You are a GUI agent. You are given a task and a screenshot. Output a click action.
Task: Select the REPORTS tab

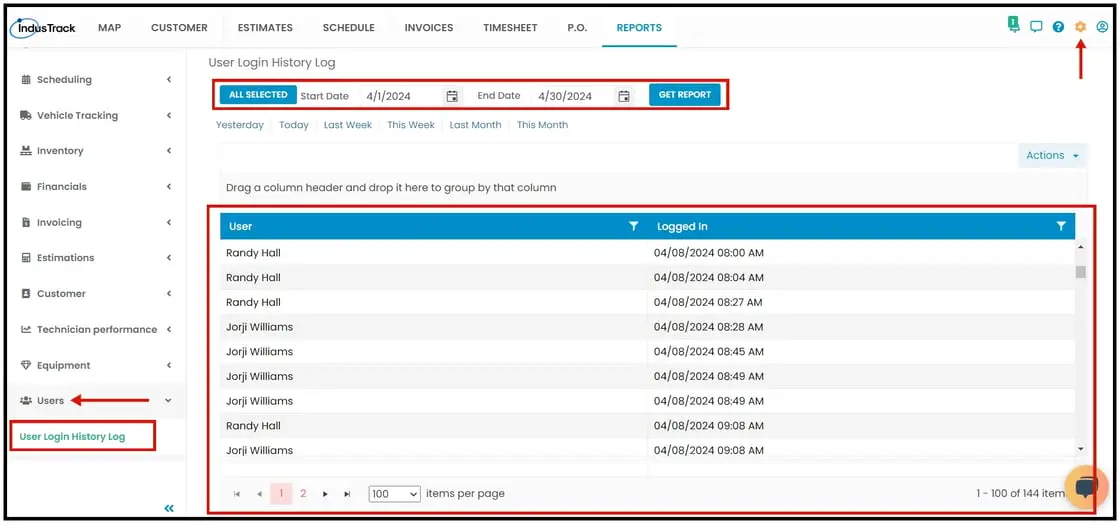639,28
